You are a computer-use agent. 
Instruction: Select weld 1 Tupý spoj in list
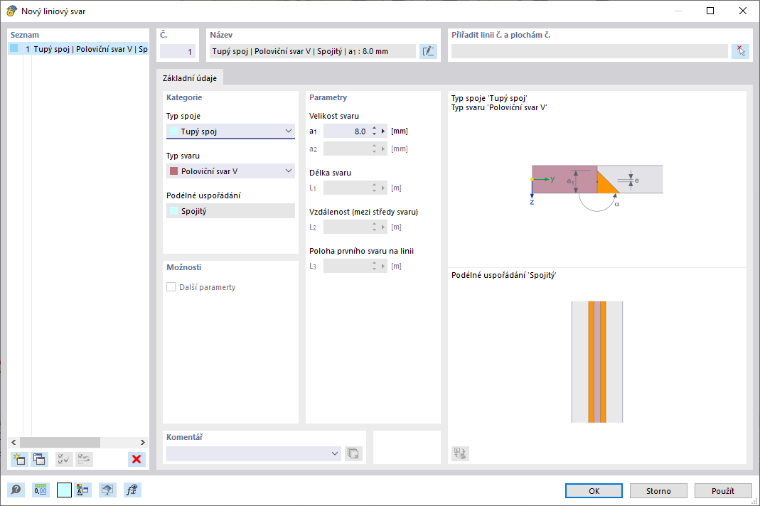79,49
